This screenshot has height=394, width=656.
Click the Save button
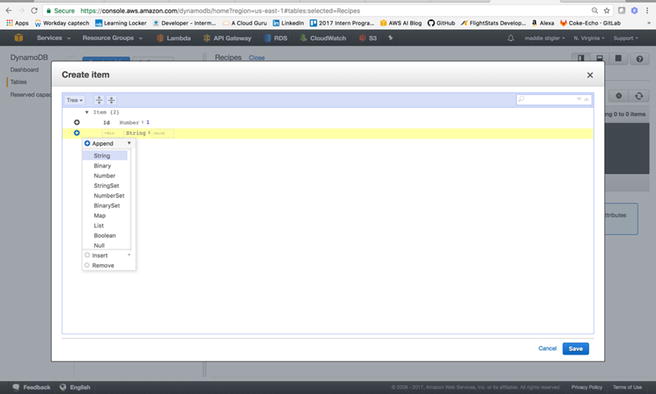[x=576, y=348]
